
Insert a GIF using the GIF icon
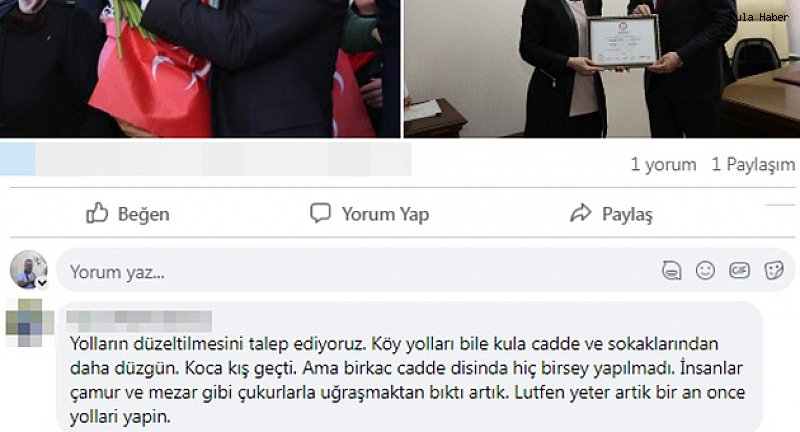(739, 270)
